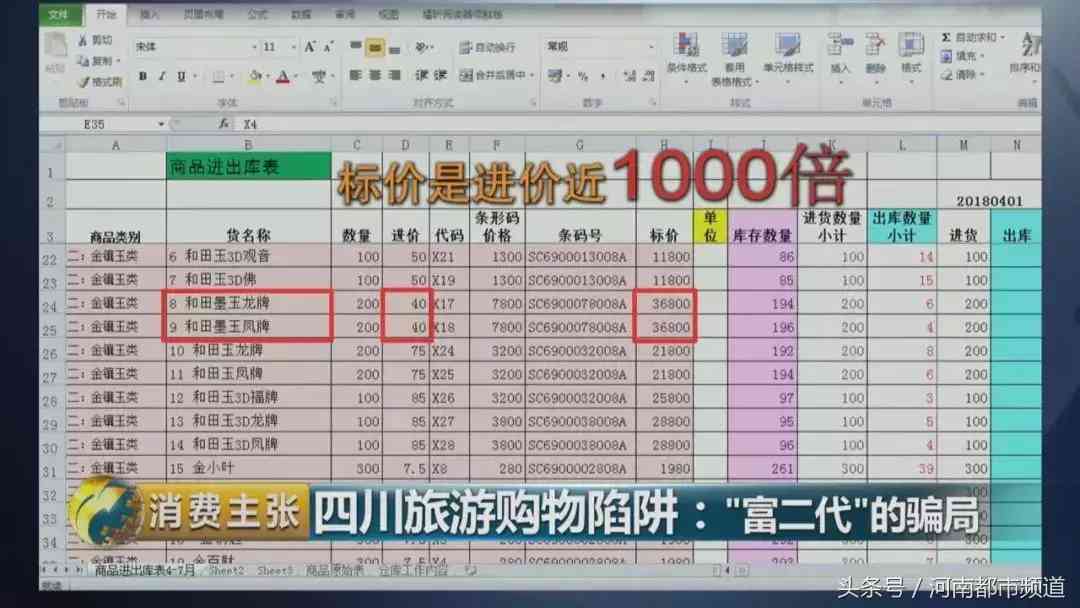Open the 文件 (File) menu tab

[x=61, y=15]
